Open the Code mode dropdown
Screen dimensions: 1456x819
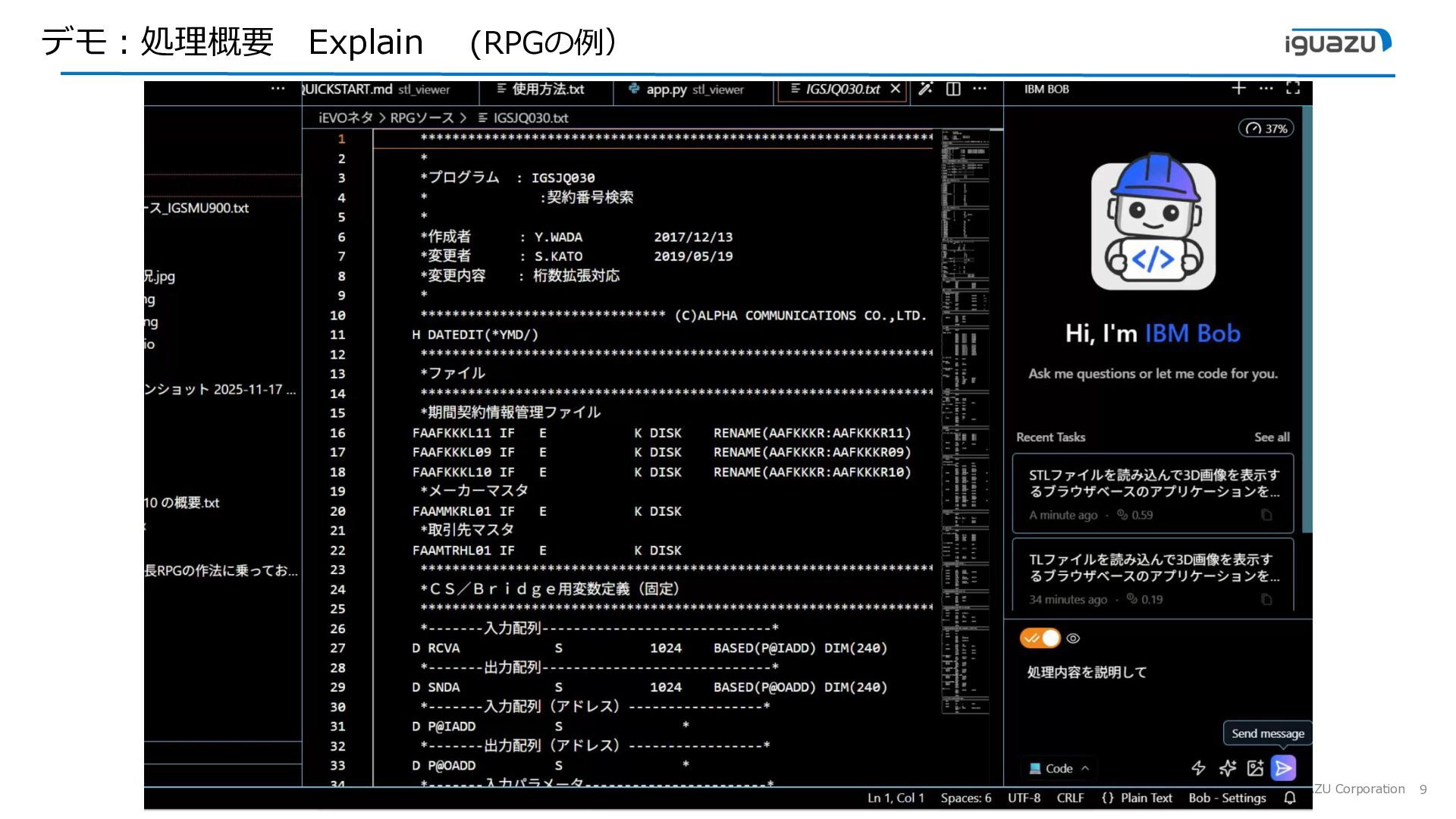tap(1059, 768)
